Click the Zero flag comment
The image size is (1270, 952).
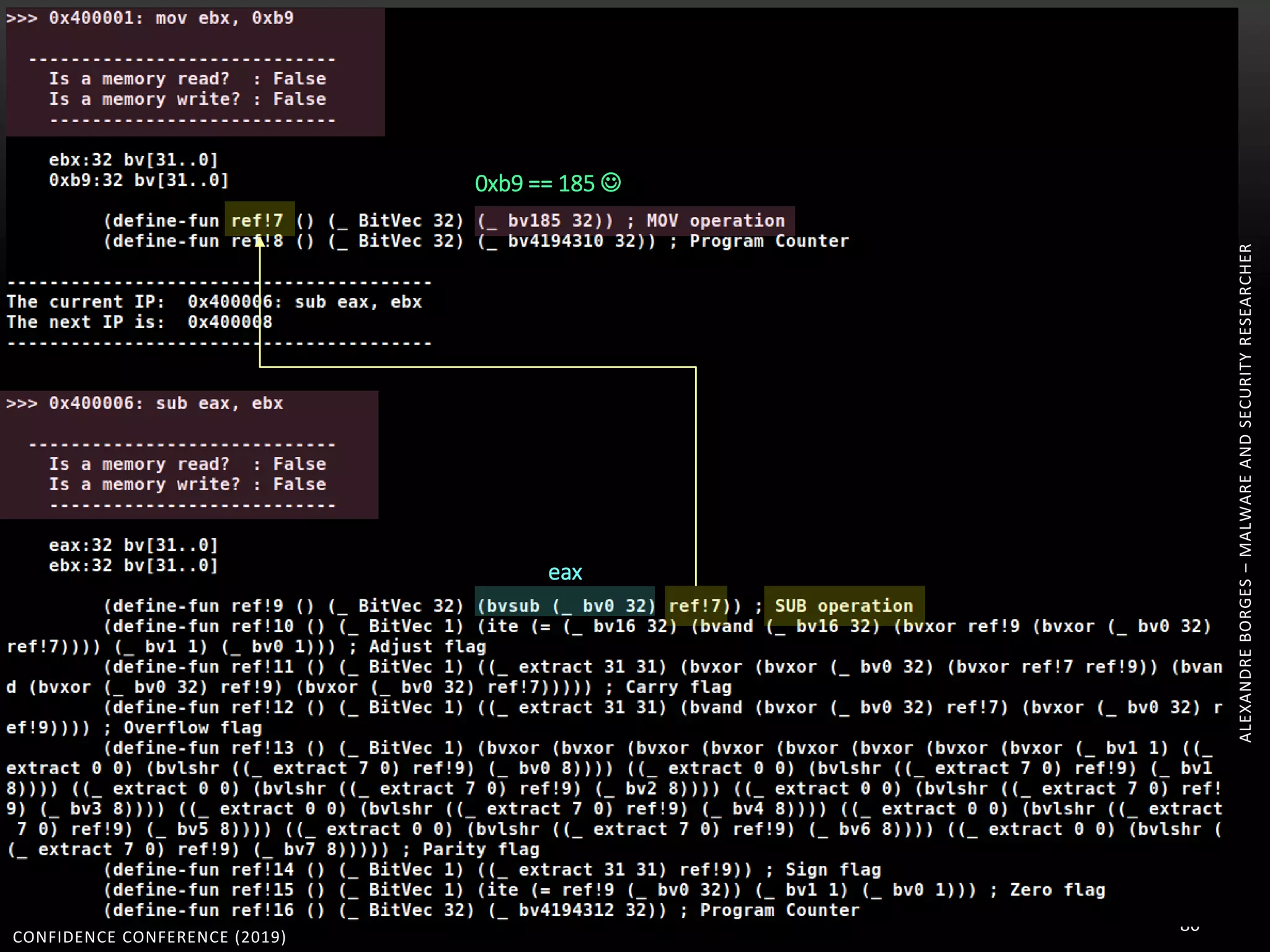coord(1057,889)
